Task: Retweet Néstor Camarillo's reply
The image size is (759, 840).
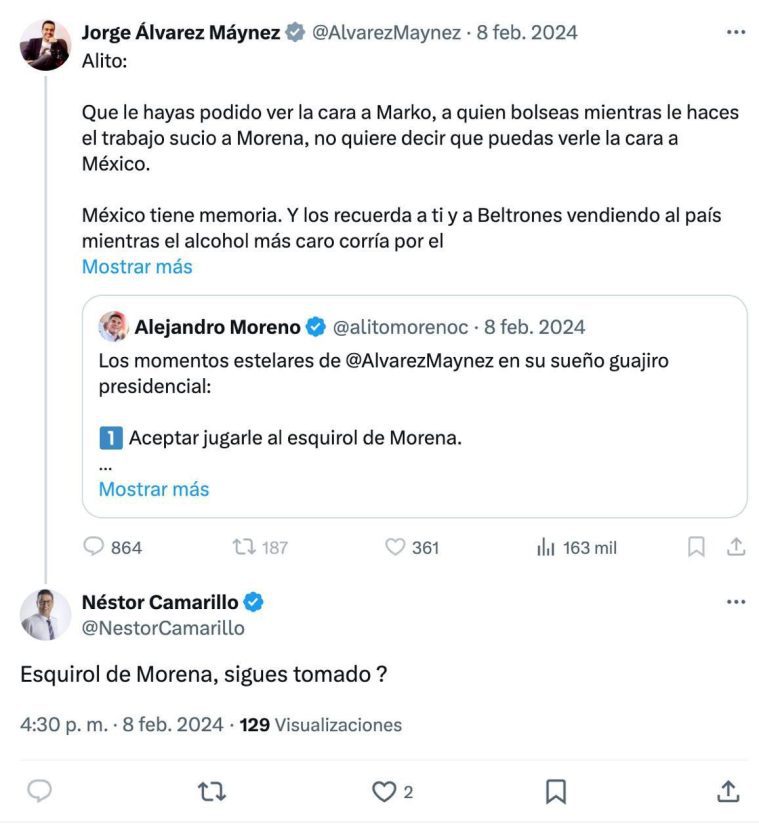Action: [211, 791]
